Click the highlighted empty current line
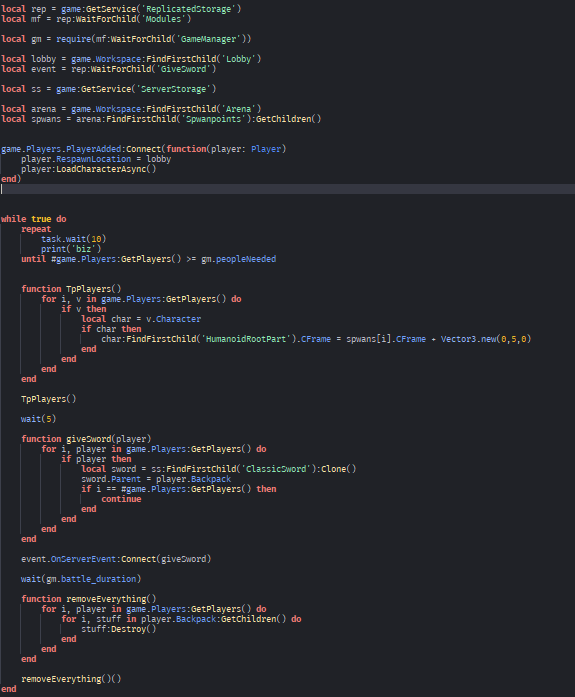The image size is (575, 697). 288,189
